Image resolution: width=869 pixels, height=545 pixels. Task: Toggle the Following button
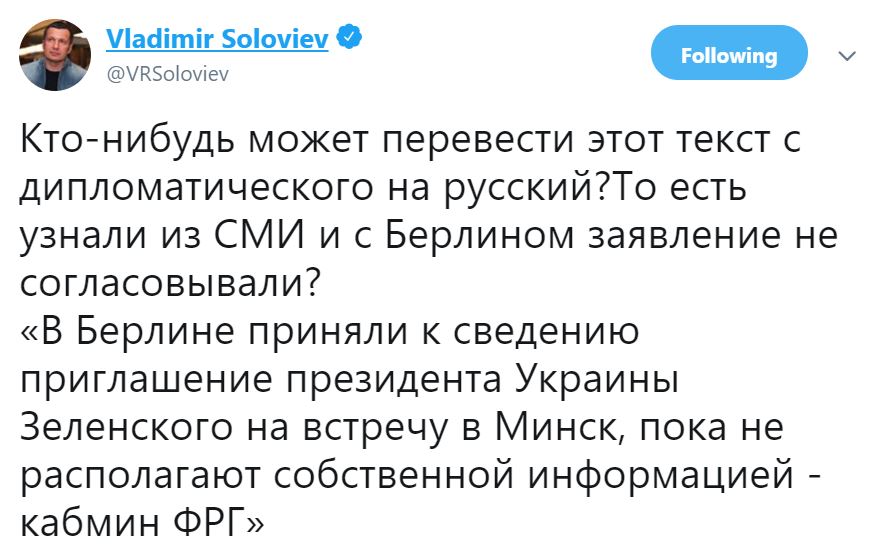click(x=728, y=56)
